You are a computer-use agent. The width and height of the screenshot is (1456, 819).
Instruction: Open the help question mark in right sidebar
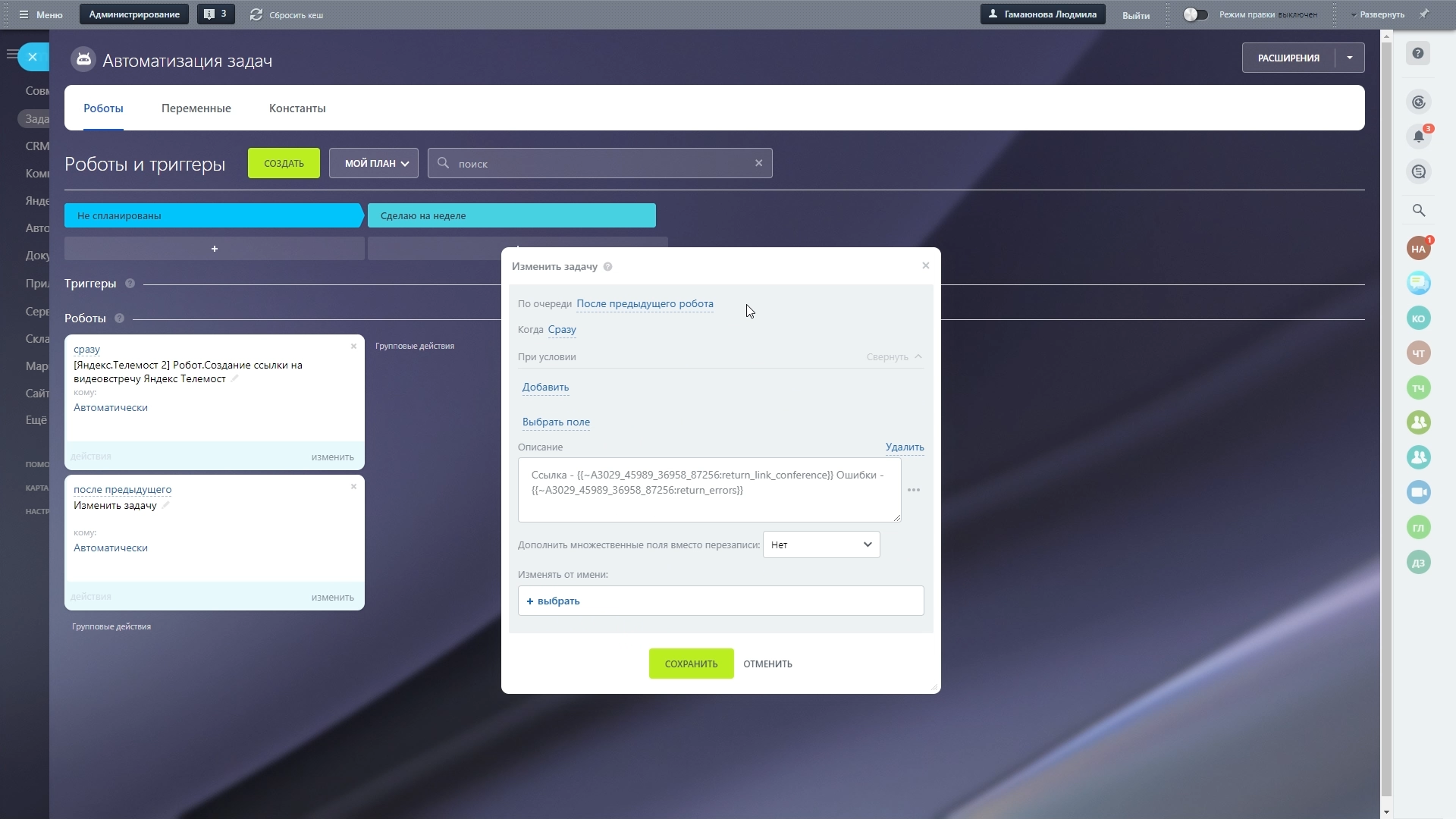pos(1418,54)
